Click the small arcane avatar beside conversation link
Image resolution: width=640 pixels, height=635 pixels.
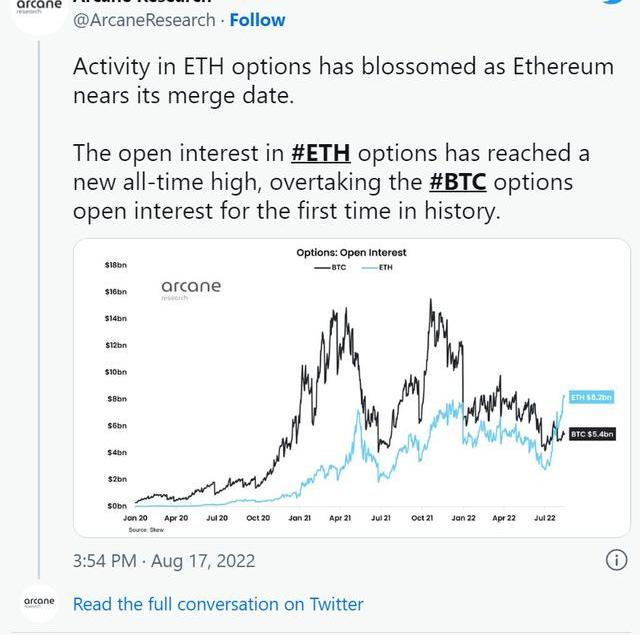click(x=40, y=603)
